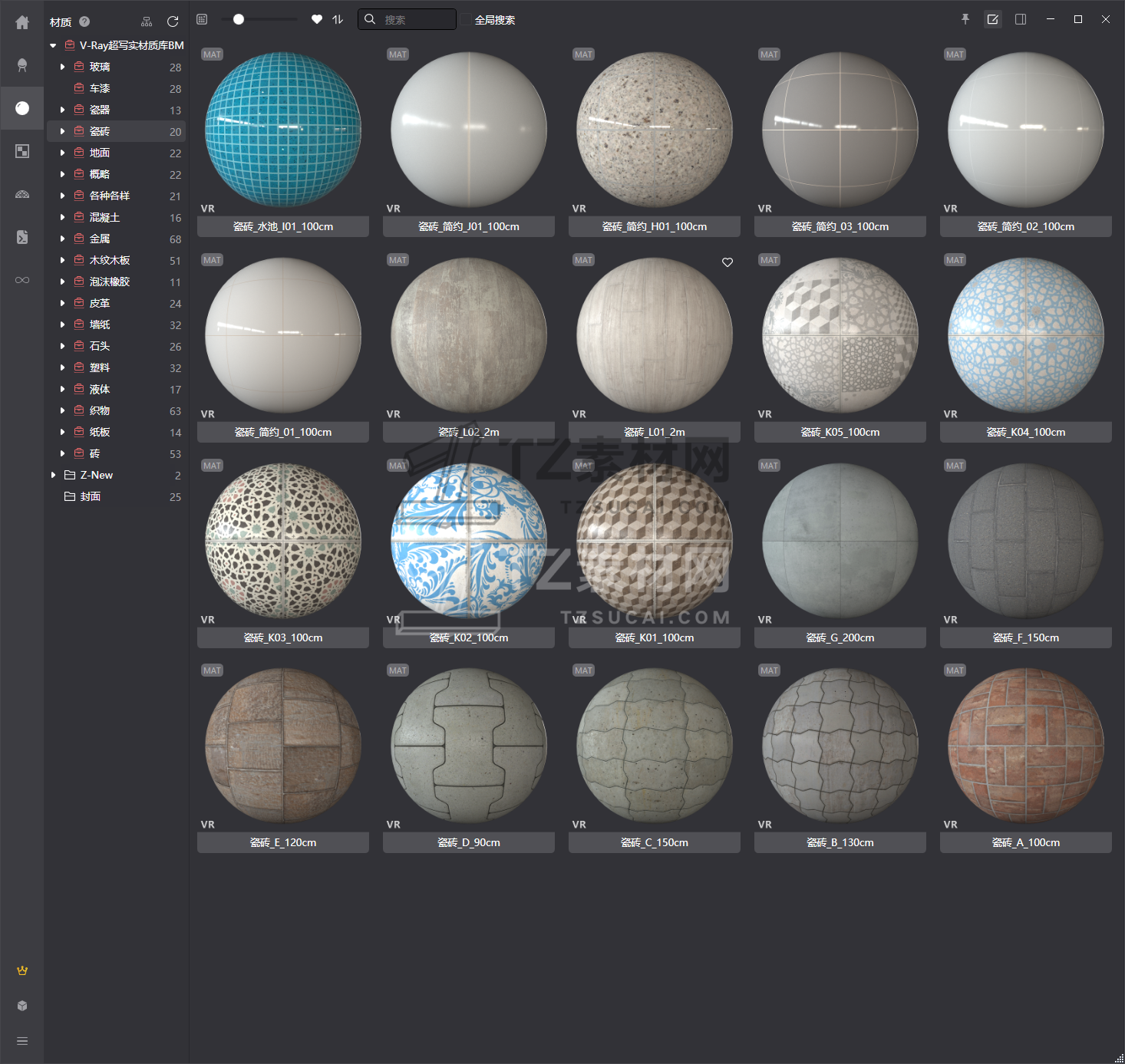Image resolution: width=1125 pixels, height=1064 pixels.
Task: Click the folder icon beside Z-New
Action: [x=70, y=475]
